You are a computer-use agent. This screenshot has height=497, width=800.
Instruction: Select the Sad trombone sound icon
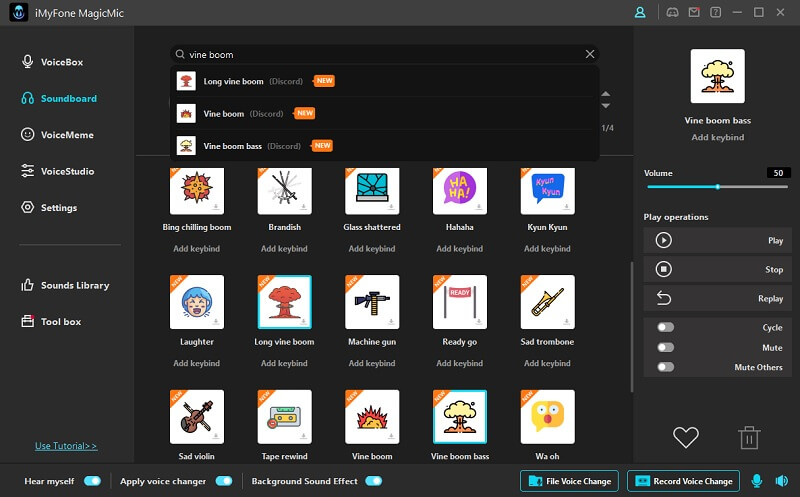pyautogui.click(x=547, y=302)
